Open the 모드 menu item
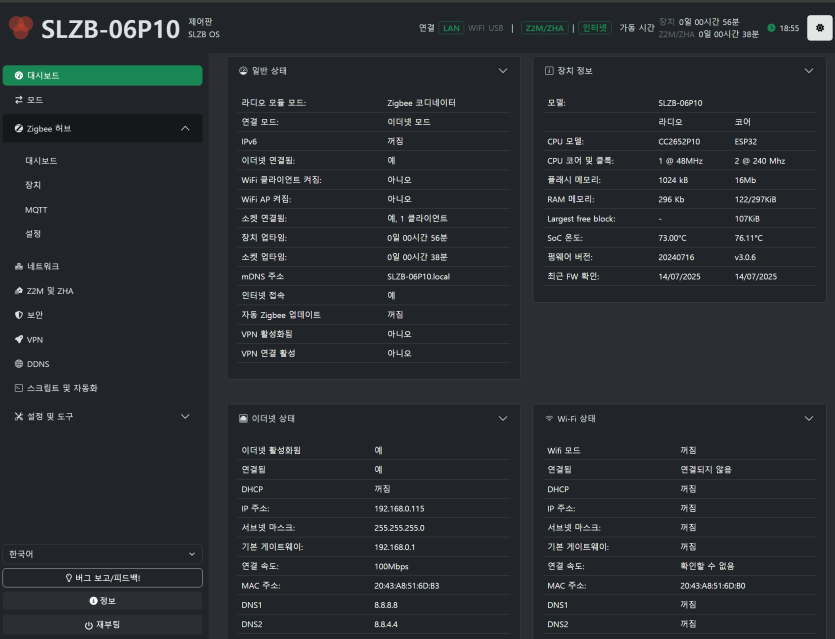This screenshot has width=835, height=639. click(102, 100)
